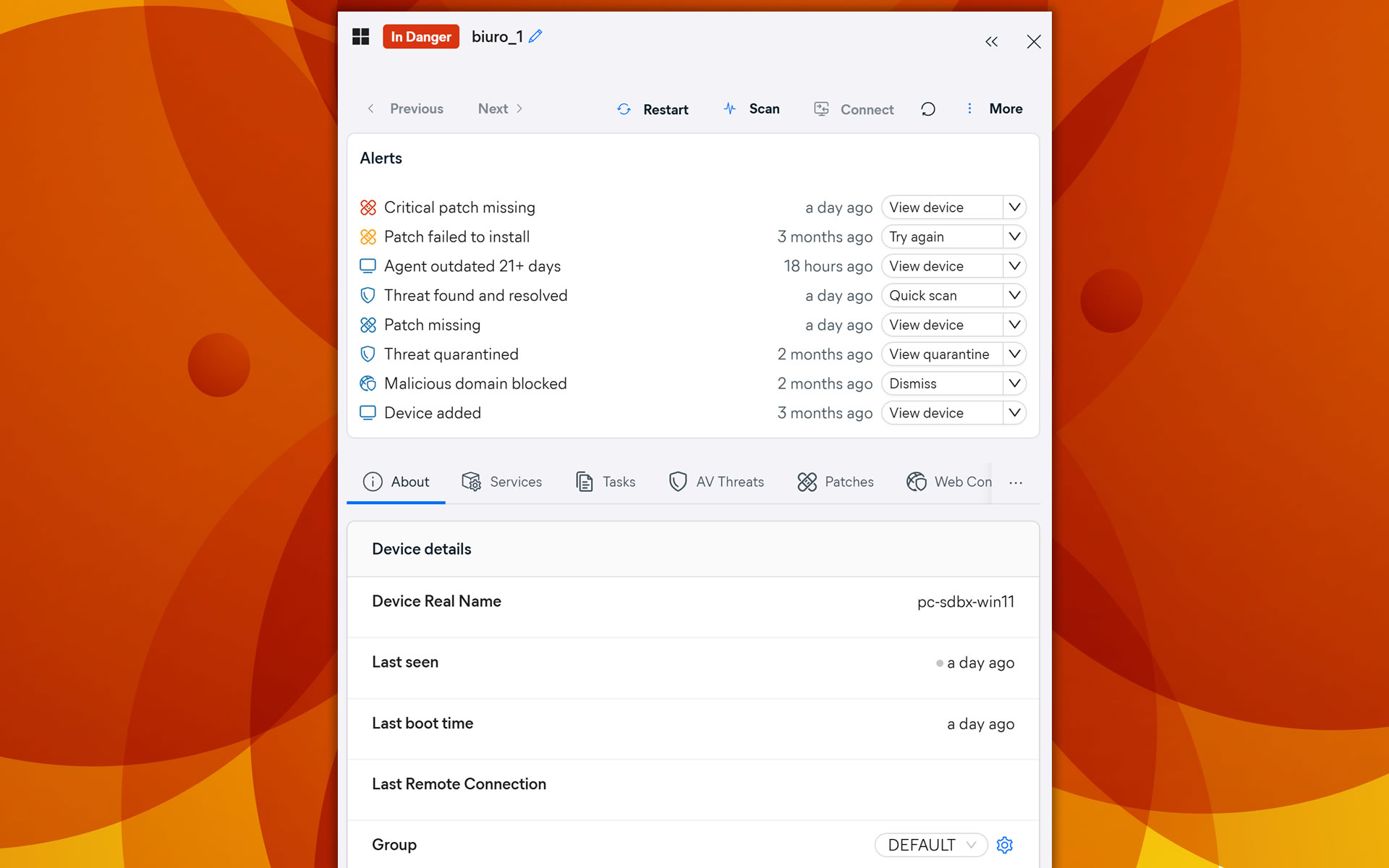1389x868 pixels.
Task: Click Critical patch missing alert icon
Action: click(368, 208)
